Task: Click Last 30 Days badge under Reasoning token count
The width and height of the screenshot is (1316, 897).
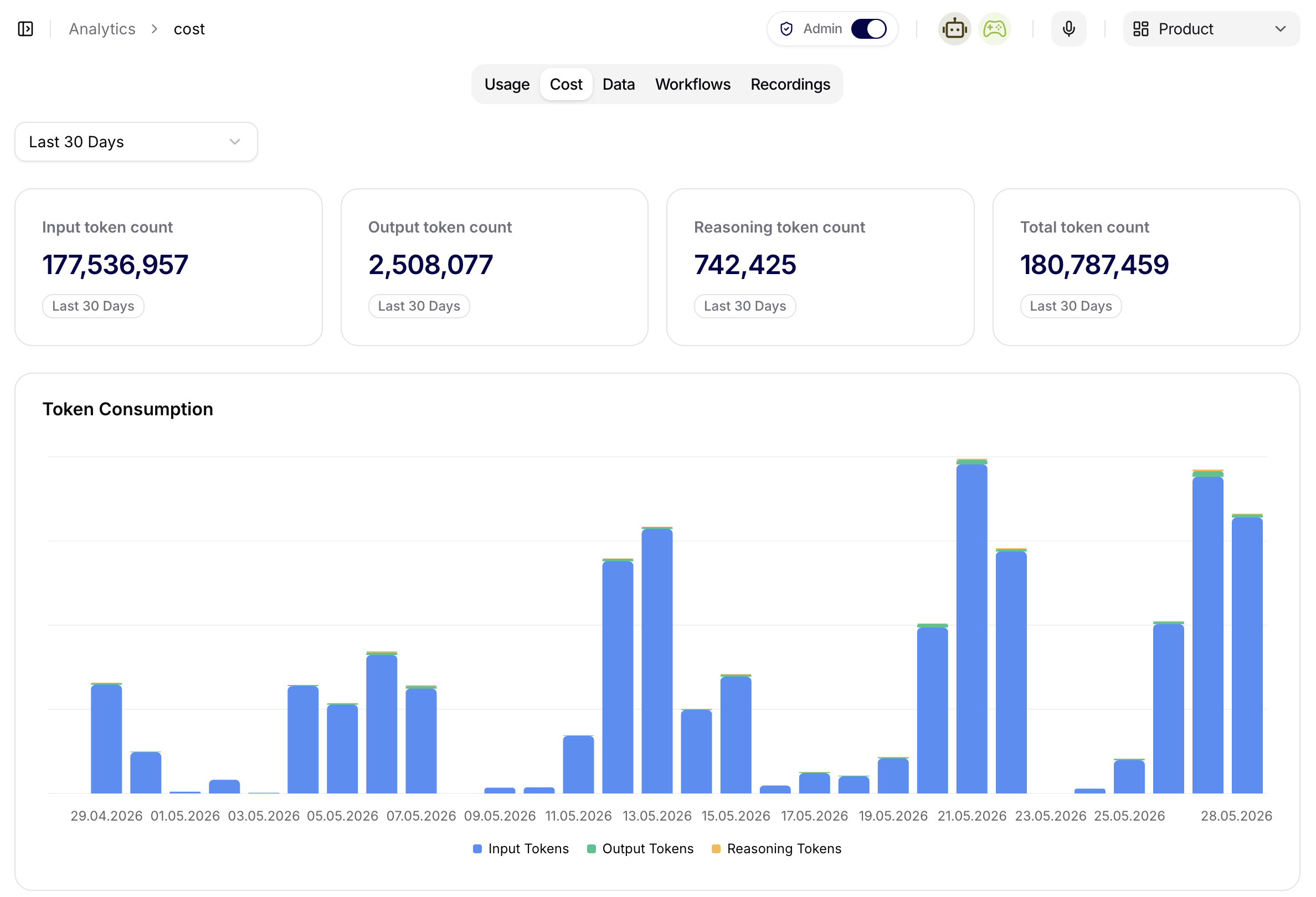Action: point(744,306)
